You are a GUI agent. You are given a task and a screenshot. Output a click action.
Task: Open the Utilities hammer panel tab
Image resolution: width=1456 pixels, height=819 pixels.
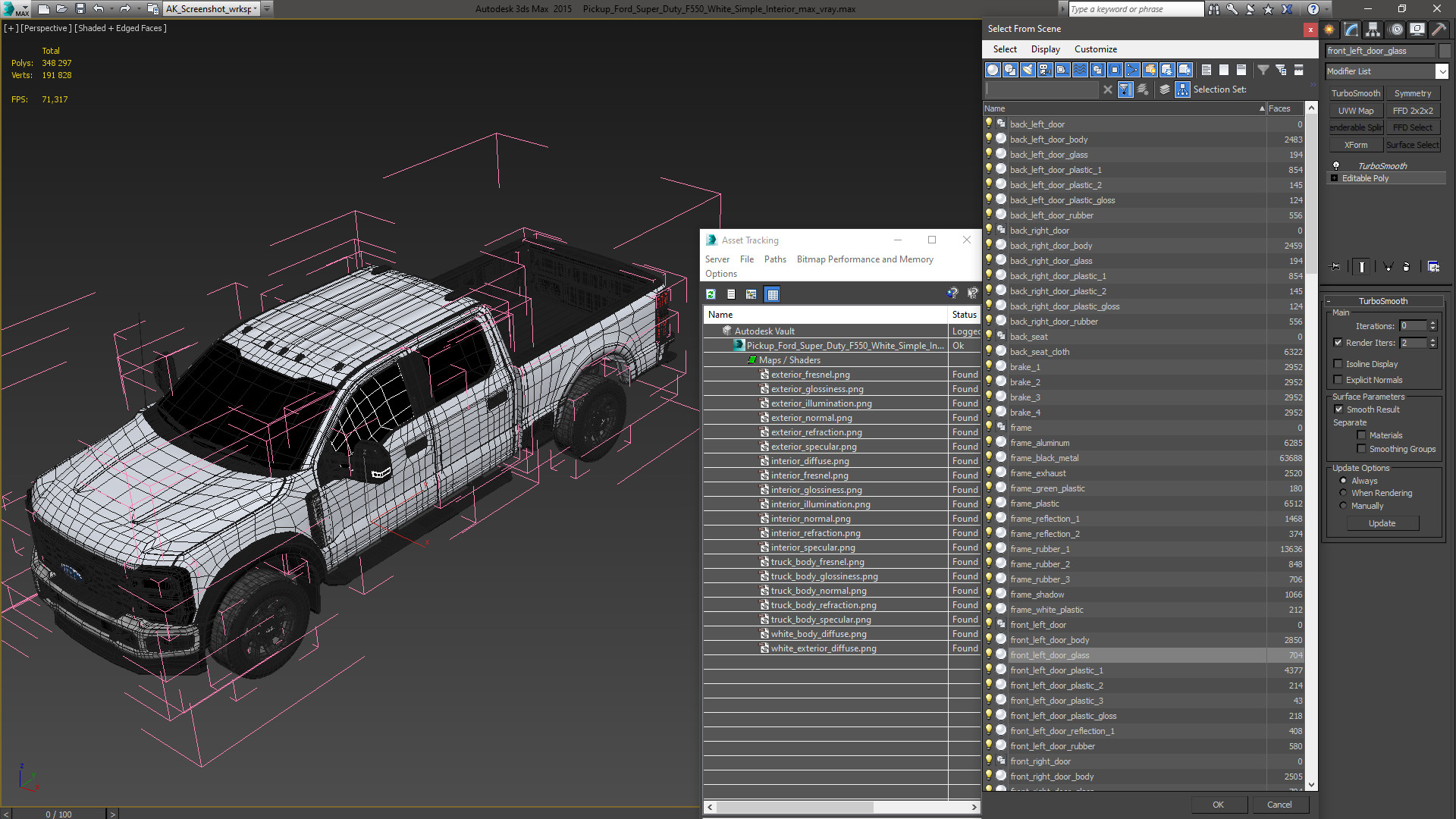click(1439, 30)
